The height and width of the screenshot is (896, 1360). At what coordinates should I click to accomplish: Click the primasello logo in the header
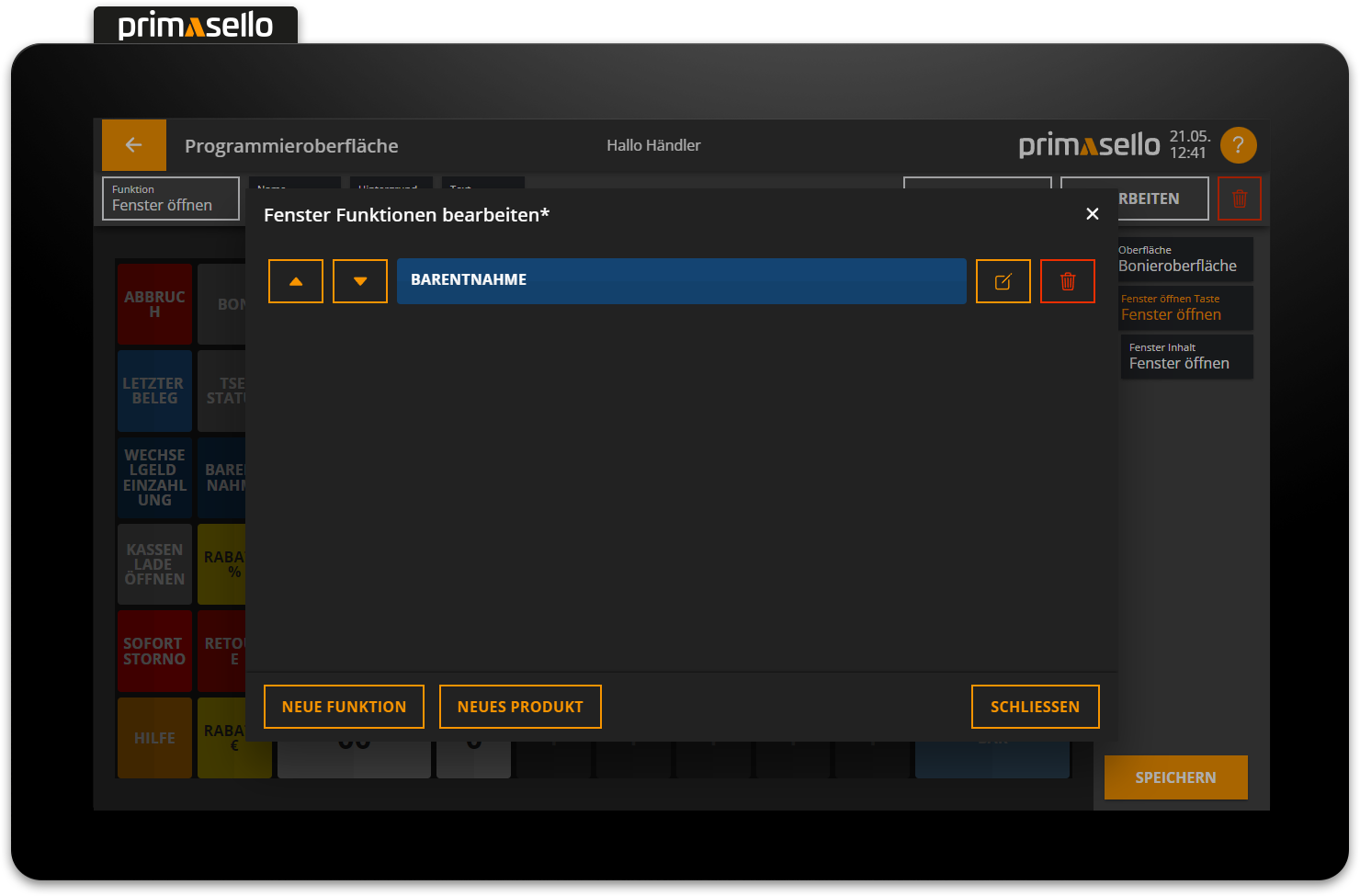point(1090,144)
